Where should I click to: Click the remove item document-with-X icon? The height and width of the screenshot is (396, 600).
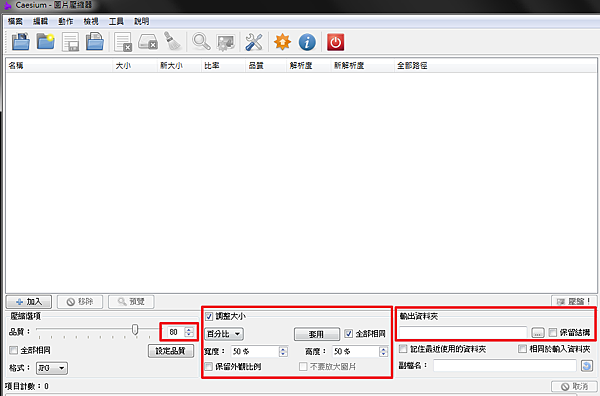(123, 42)
